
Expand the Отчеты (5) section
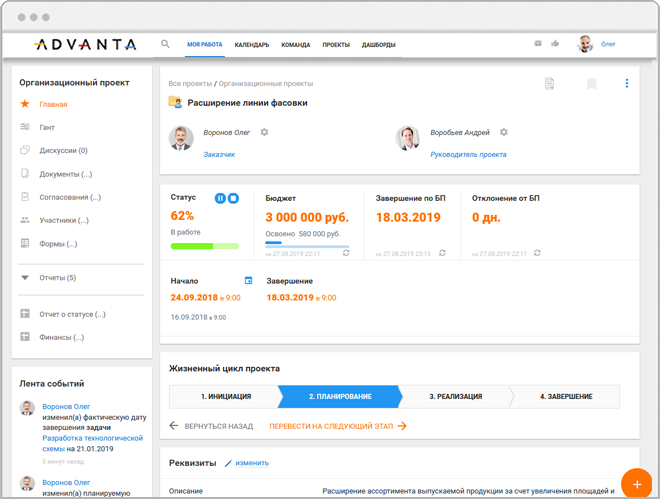25,278
